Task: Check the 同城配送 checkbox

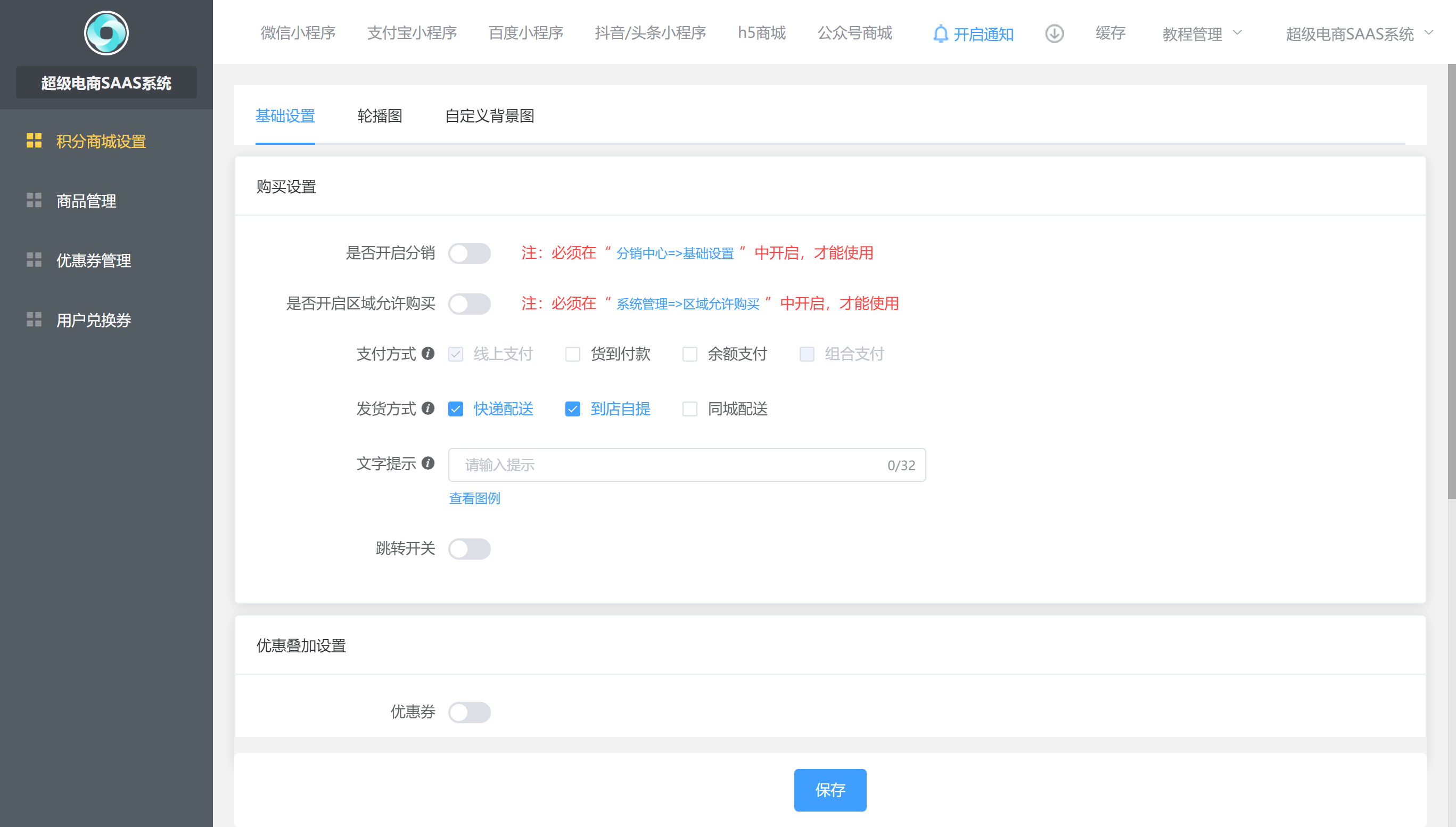Action: [690, 409]
